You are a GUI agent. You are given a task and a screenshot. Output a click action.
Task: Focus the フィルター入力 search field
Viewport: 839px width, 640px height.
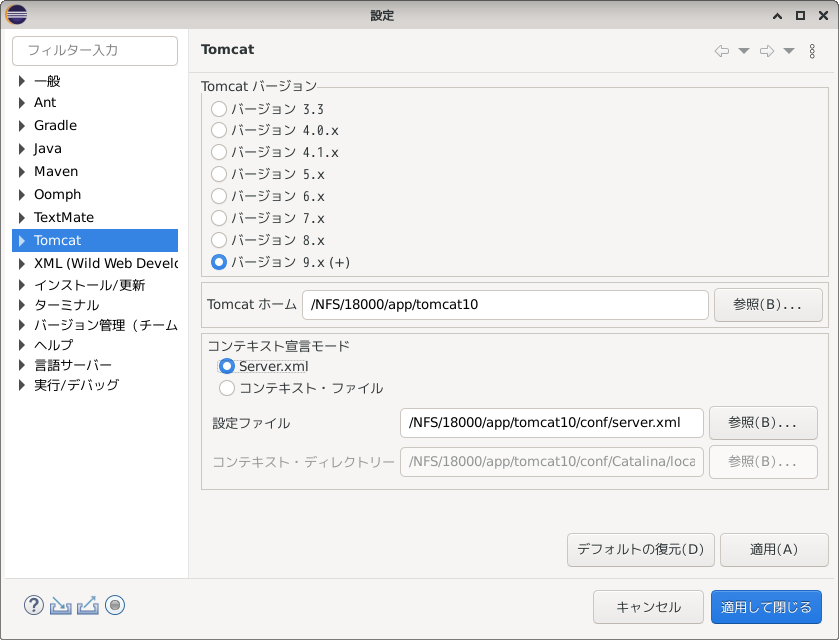pos(95,51)
